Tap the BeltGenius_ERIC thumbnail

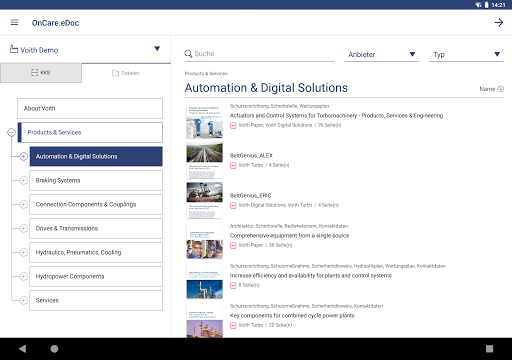click(x=204, y=200)
